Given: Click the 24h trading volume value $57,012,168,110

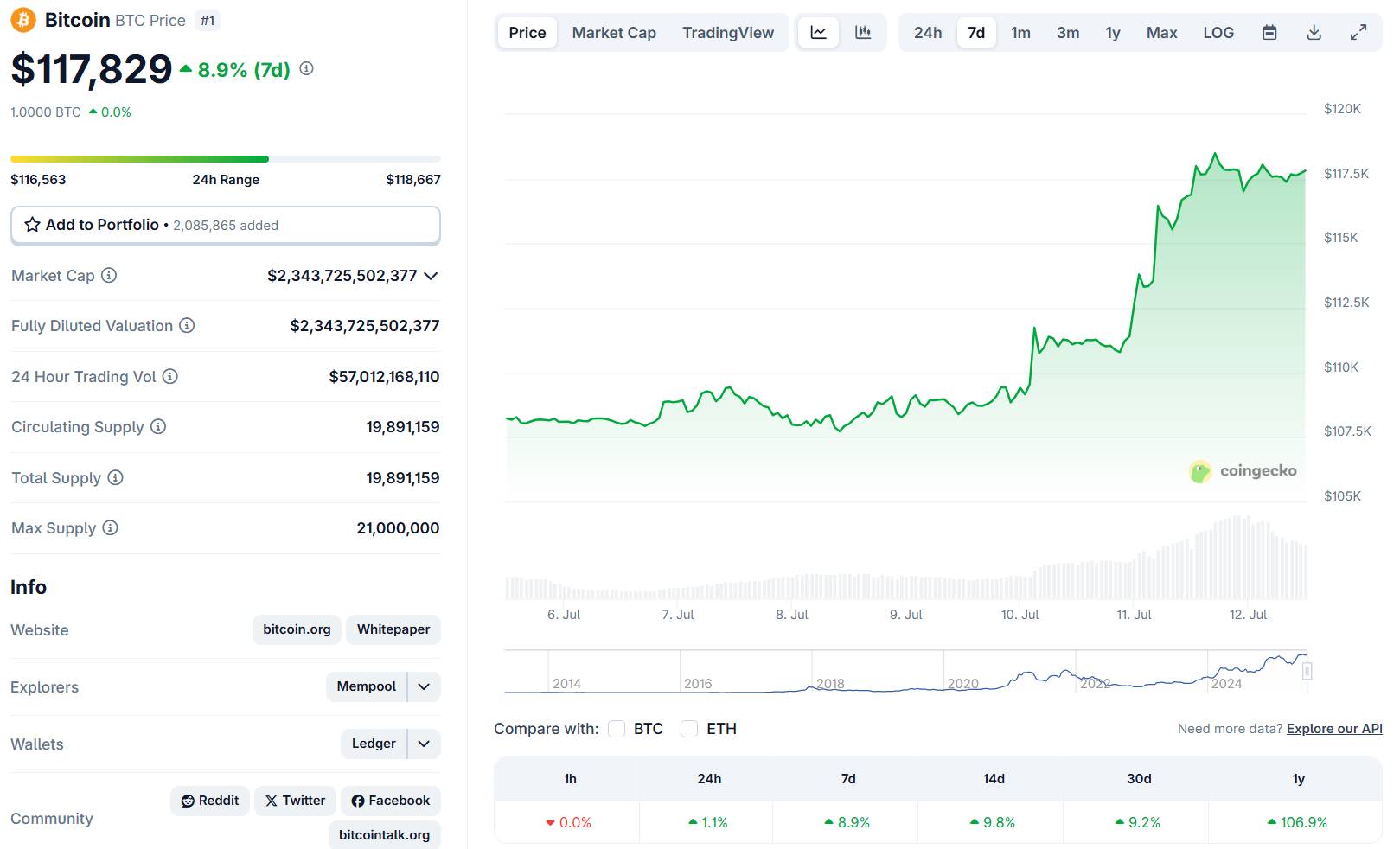Looking at the screenshot, I should coord(384,376).
